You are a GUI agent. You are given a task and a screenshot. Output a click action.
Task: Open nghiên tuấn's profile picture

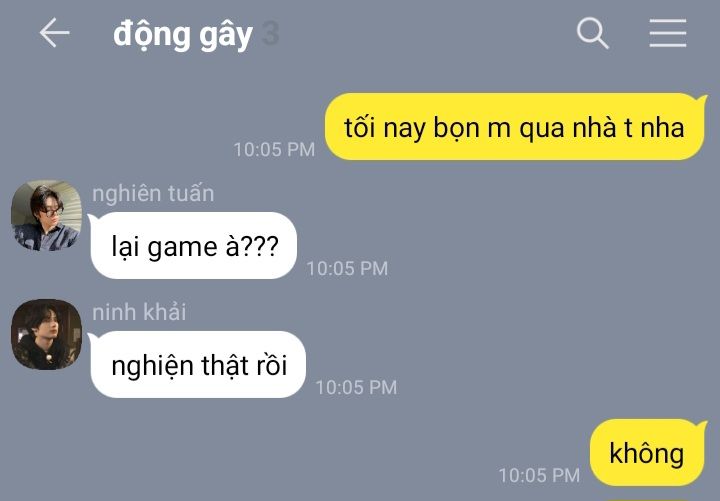click(x=46, y=215)
